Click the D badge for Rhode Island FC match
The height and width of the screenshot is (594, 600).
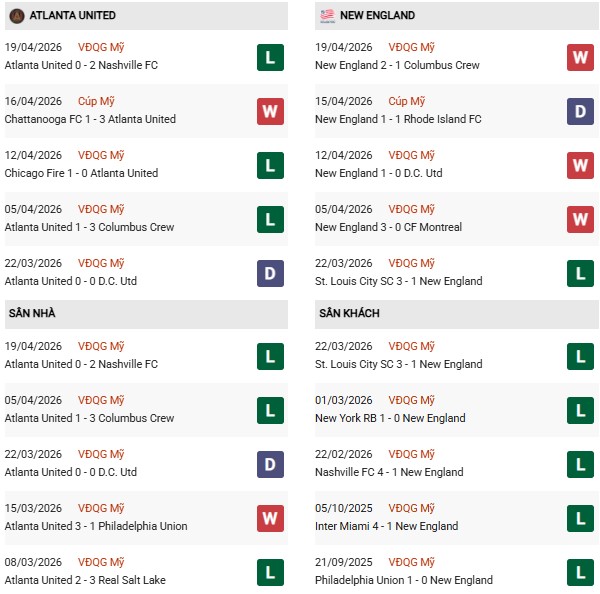[581, 111]
